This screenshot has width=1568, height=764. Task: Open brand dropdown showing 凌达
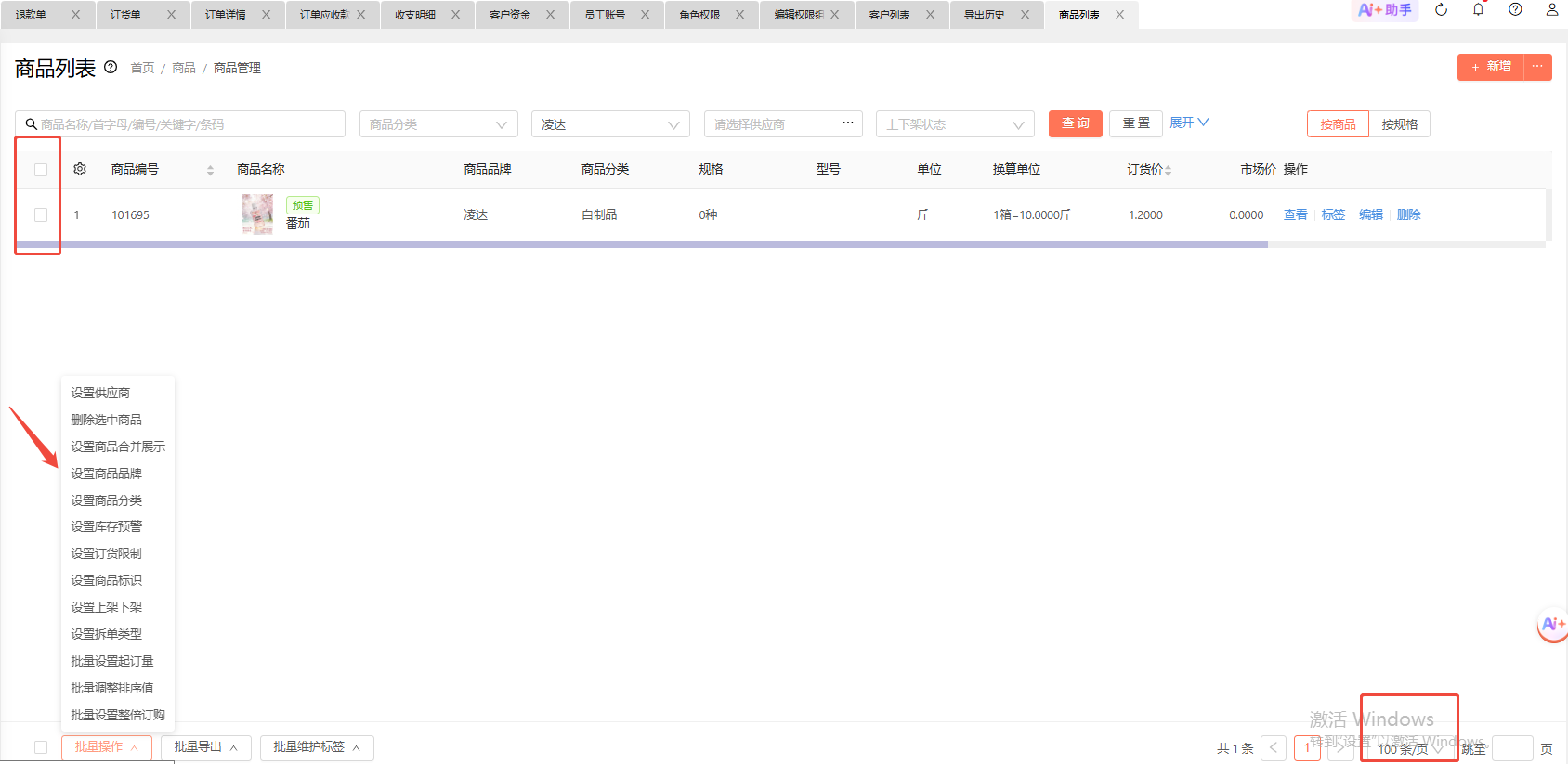point(610,124)
